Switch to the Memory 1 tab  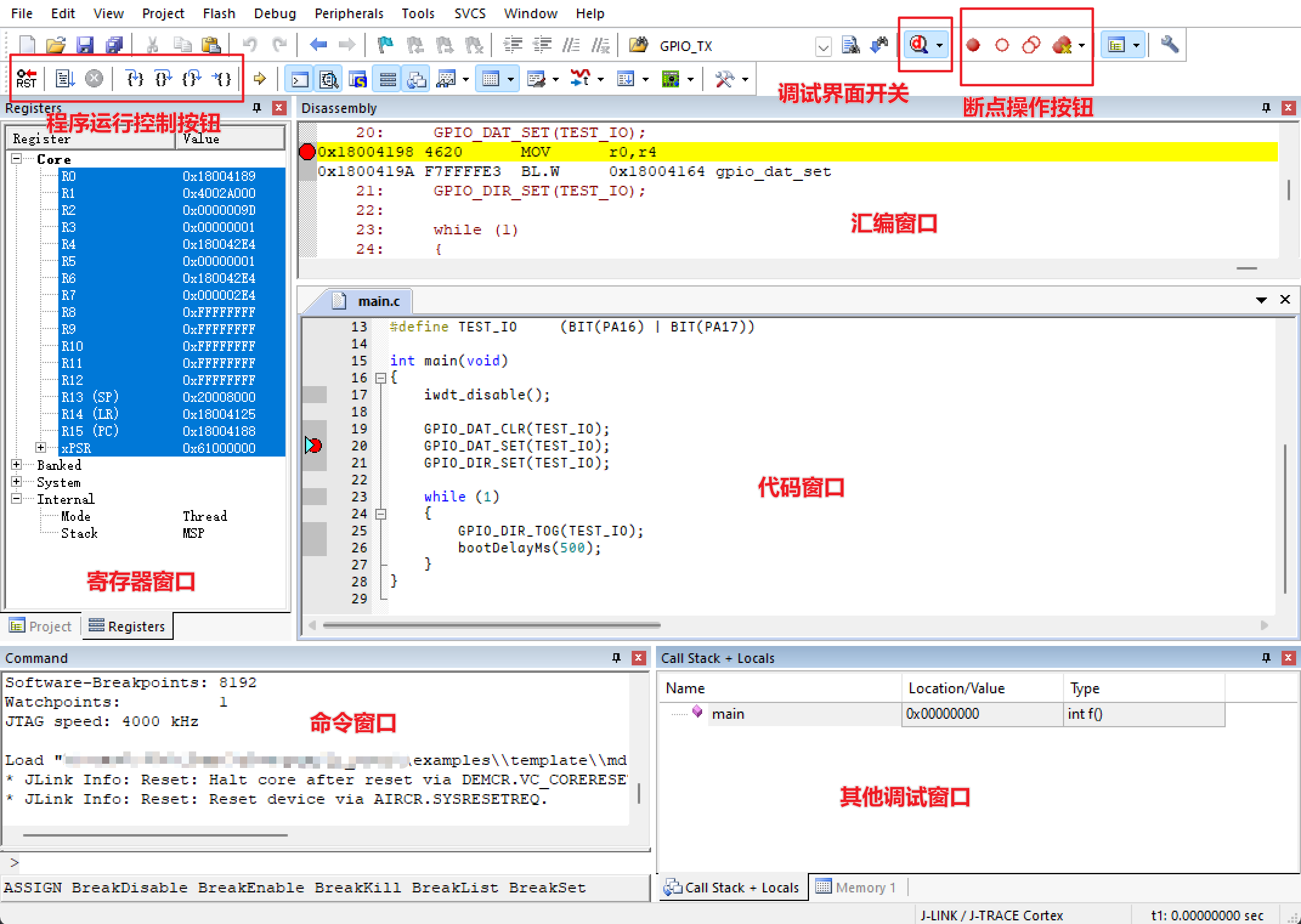pyautogui.click(x=856, y=888)
